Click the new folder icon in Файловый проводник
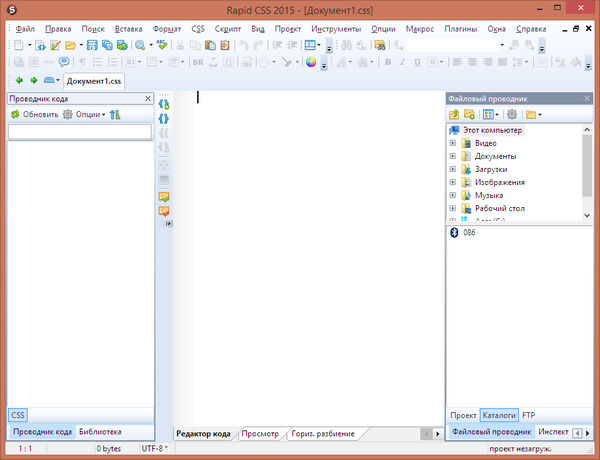This screenshot has width=600, height=460. point(469,115)
